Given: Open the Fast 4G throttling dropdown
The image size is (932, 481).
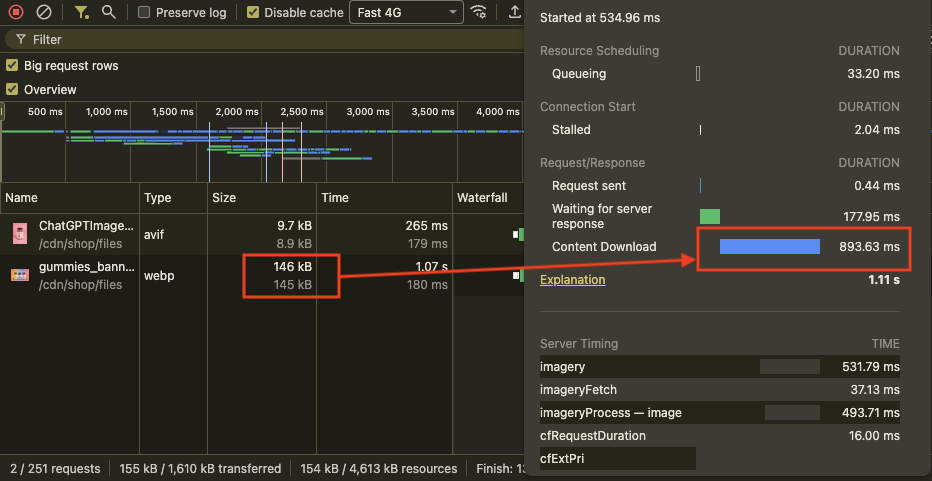Looking at the screenshot, I should coord(405,13).
